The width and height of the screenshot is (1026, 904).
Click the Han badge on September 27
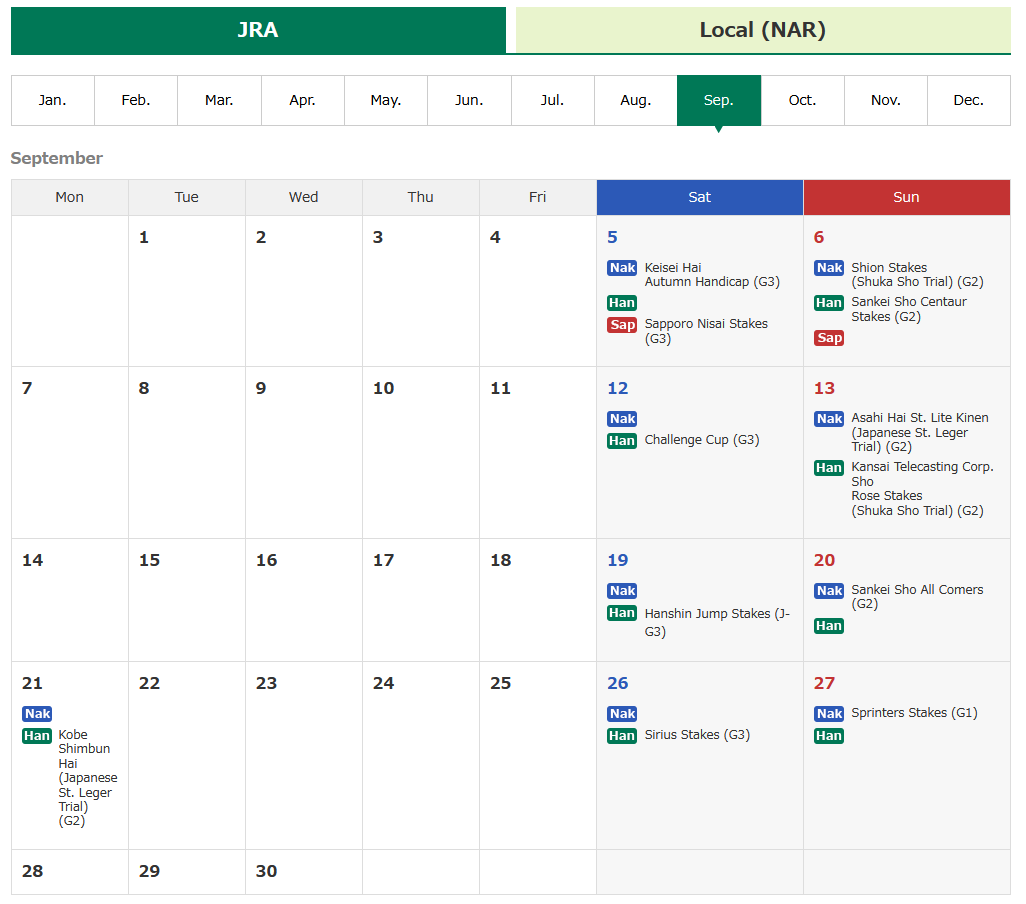829,736
